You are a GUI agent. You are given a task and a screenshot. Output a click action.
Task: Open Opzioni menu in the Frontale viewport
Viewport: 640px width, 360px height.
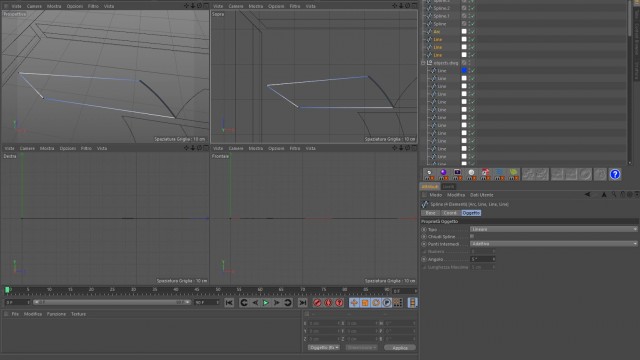pyautogui.click(x=276, y=149)
